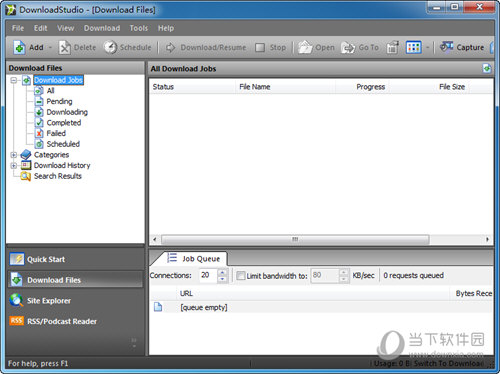Click Switch To Download status bar text
Viewport: 500px width, 374px height.
[x=449, y=363]
